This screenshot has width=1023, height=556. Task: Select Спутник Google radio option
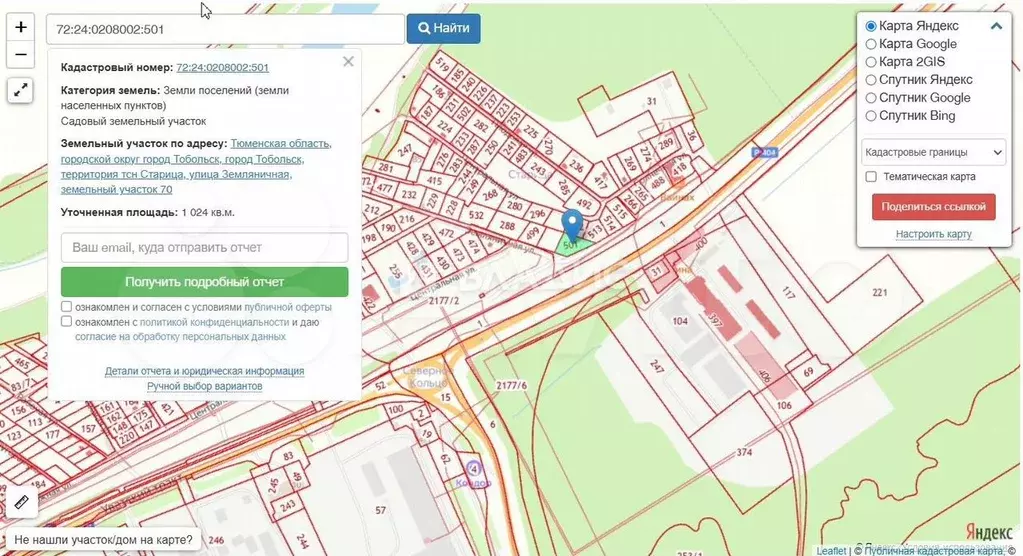871,98
